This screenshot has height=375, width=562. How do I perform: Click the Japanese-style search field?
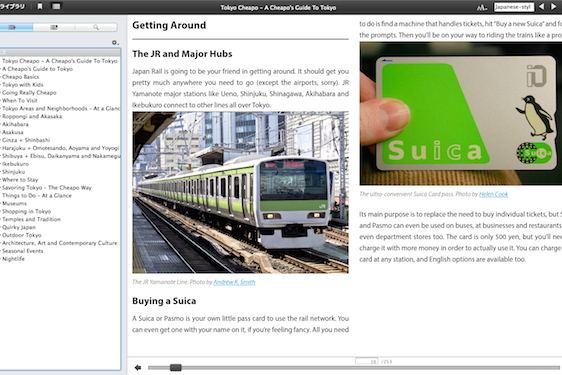point(514,7)
